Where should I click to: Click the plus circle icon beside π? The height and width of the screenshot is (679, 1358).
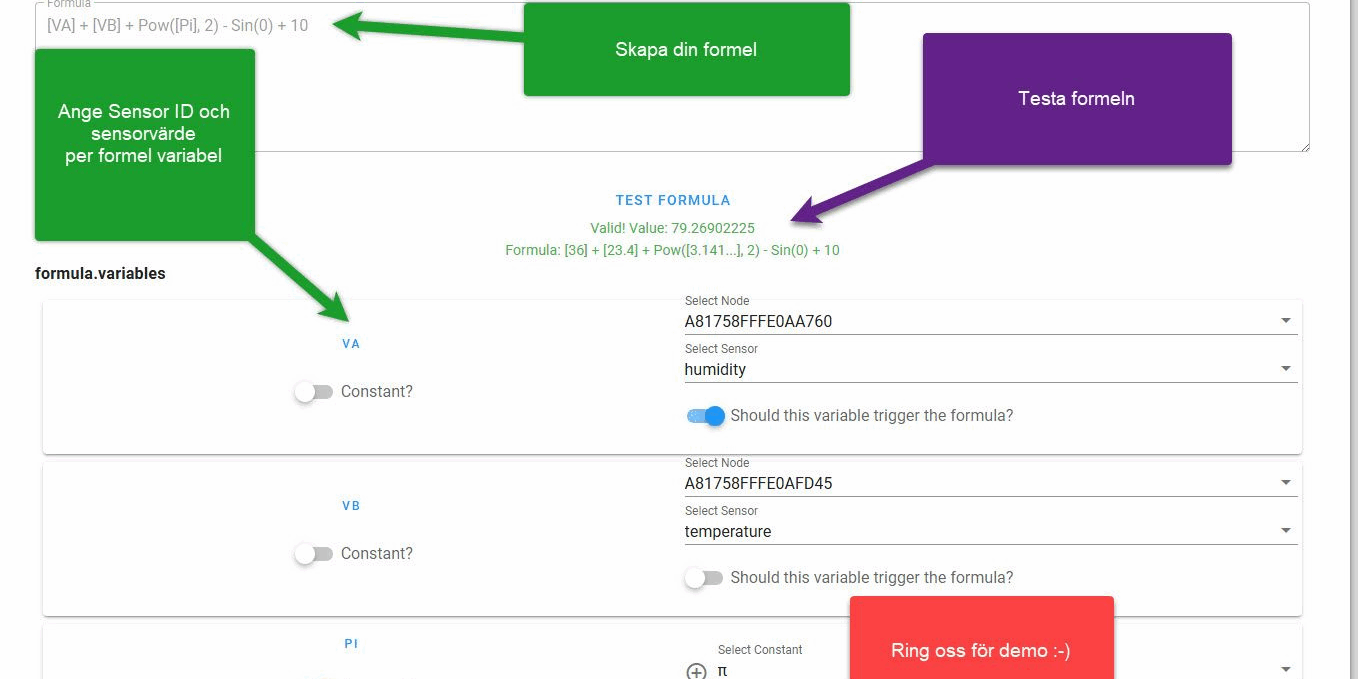(696, 671)
